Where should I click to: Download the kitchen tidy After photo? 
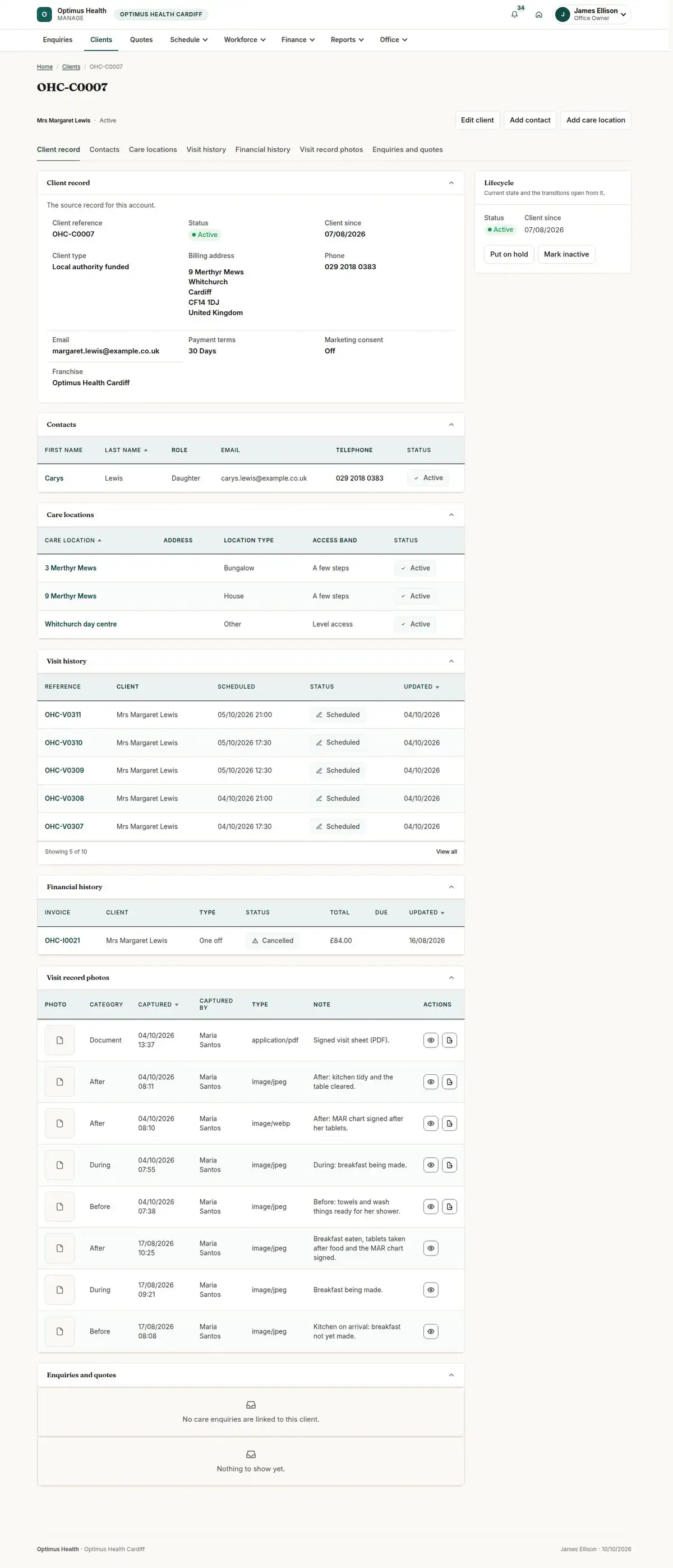450,1082
